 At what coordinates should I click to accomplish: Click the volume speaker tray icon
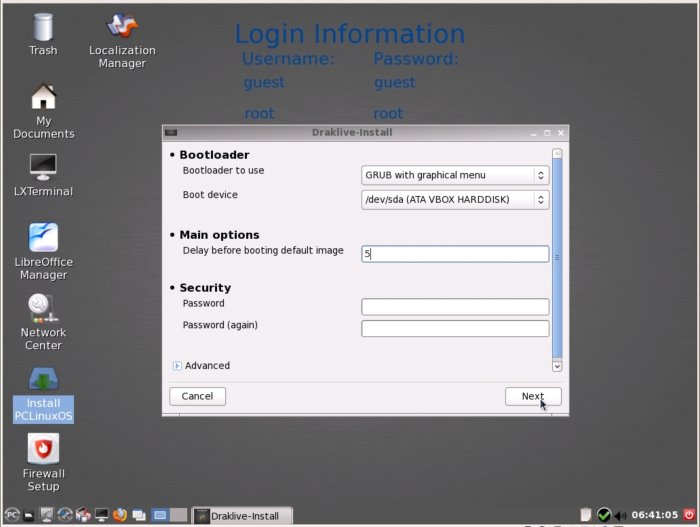click(x=620, y=516)
